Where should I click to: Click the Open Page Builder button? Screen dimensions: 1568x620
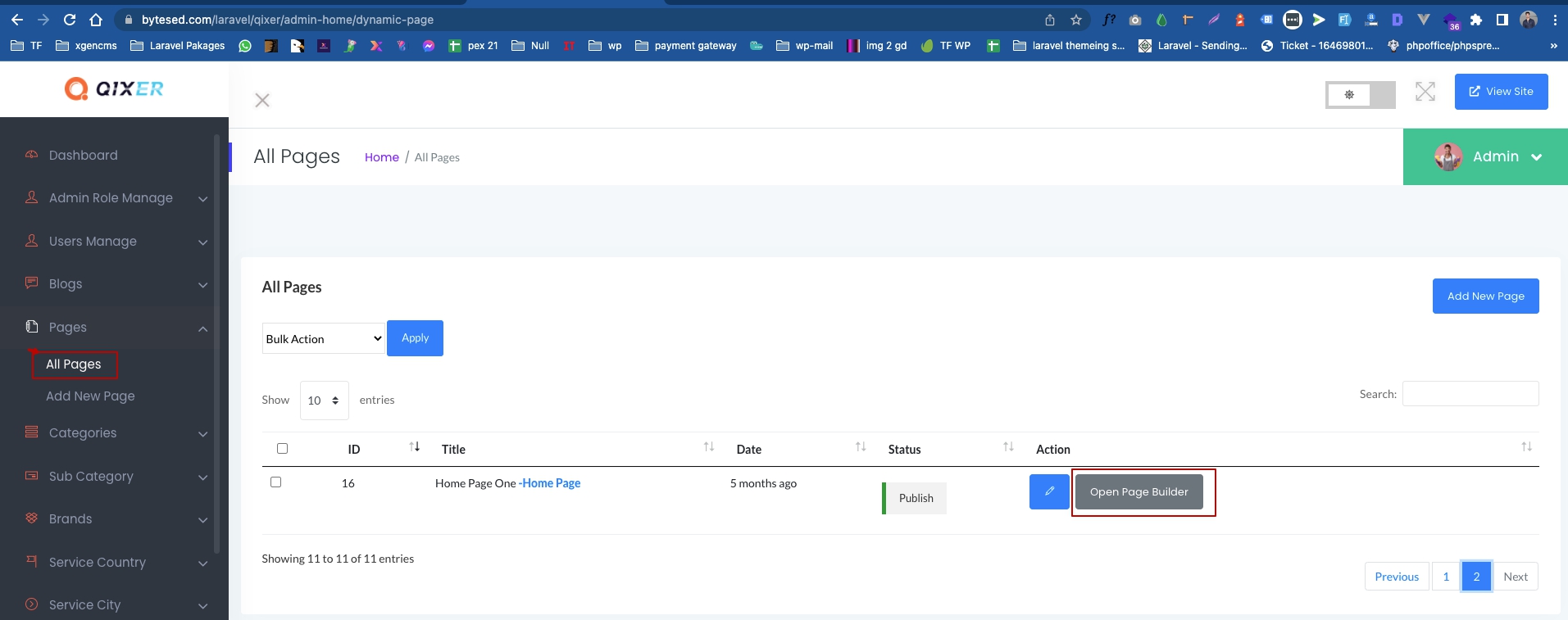[x=1139, y=492]
